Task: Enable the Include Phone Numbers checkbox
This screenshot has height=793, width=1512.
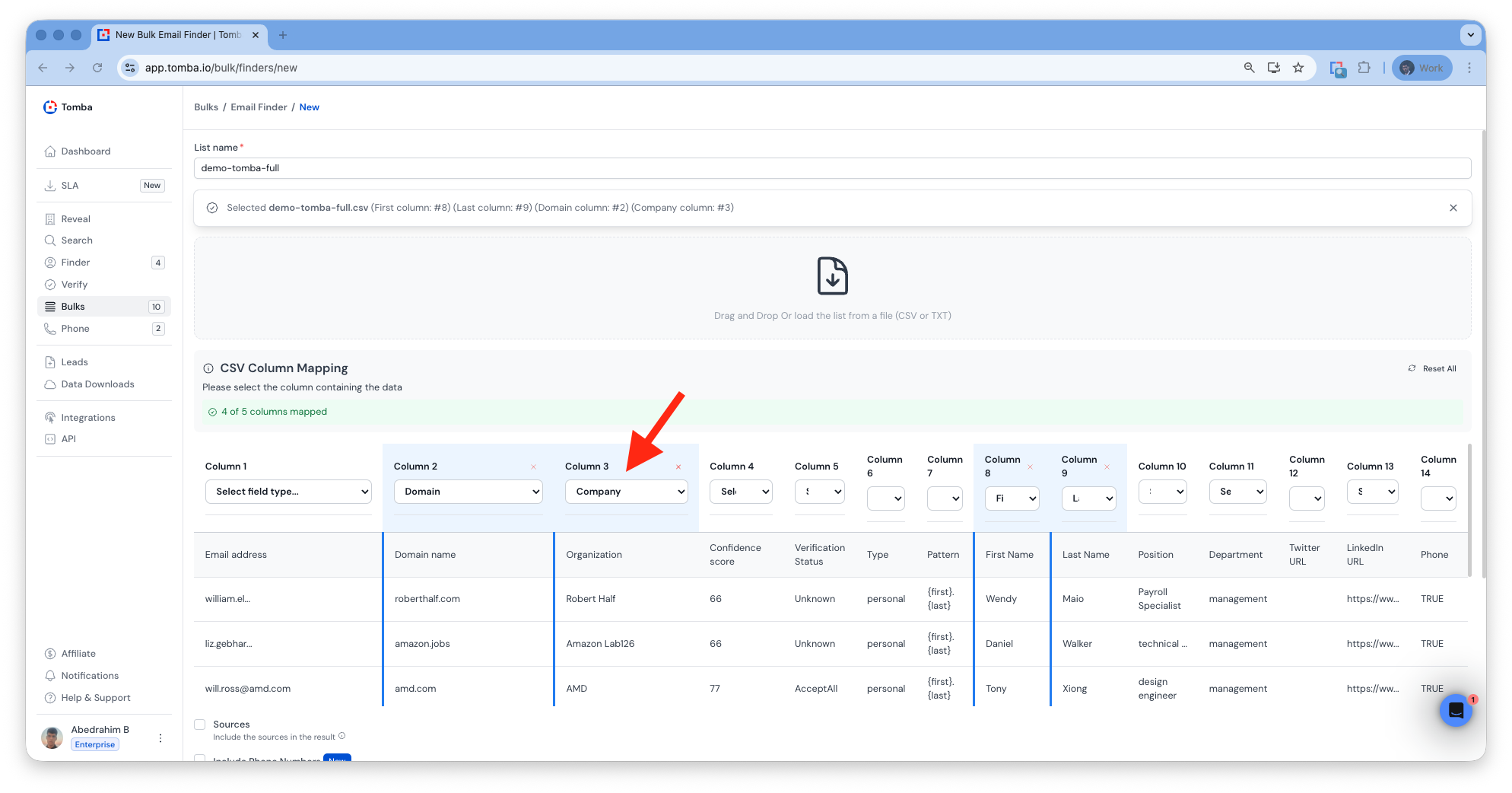Action: pos(200,760)
